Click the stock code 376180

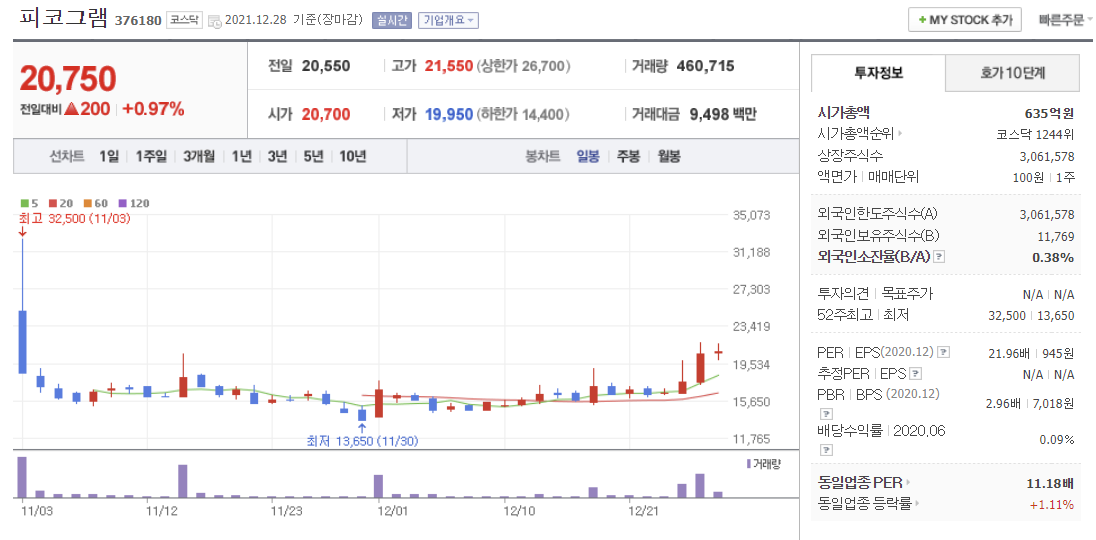137,20
